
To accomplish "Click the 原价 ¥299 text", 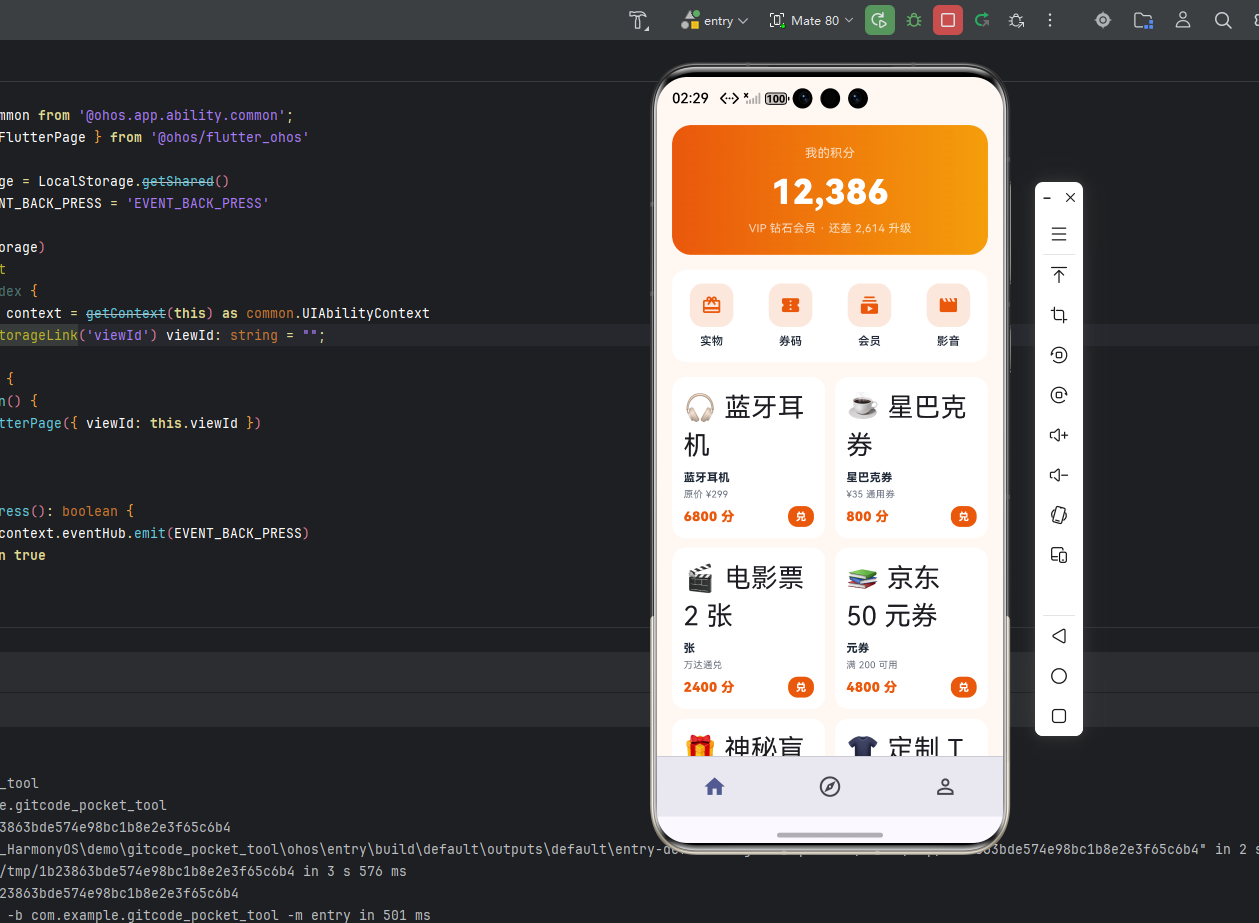I will tap(706, 494).
